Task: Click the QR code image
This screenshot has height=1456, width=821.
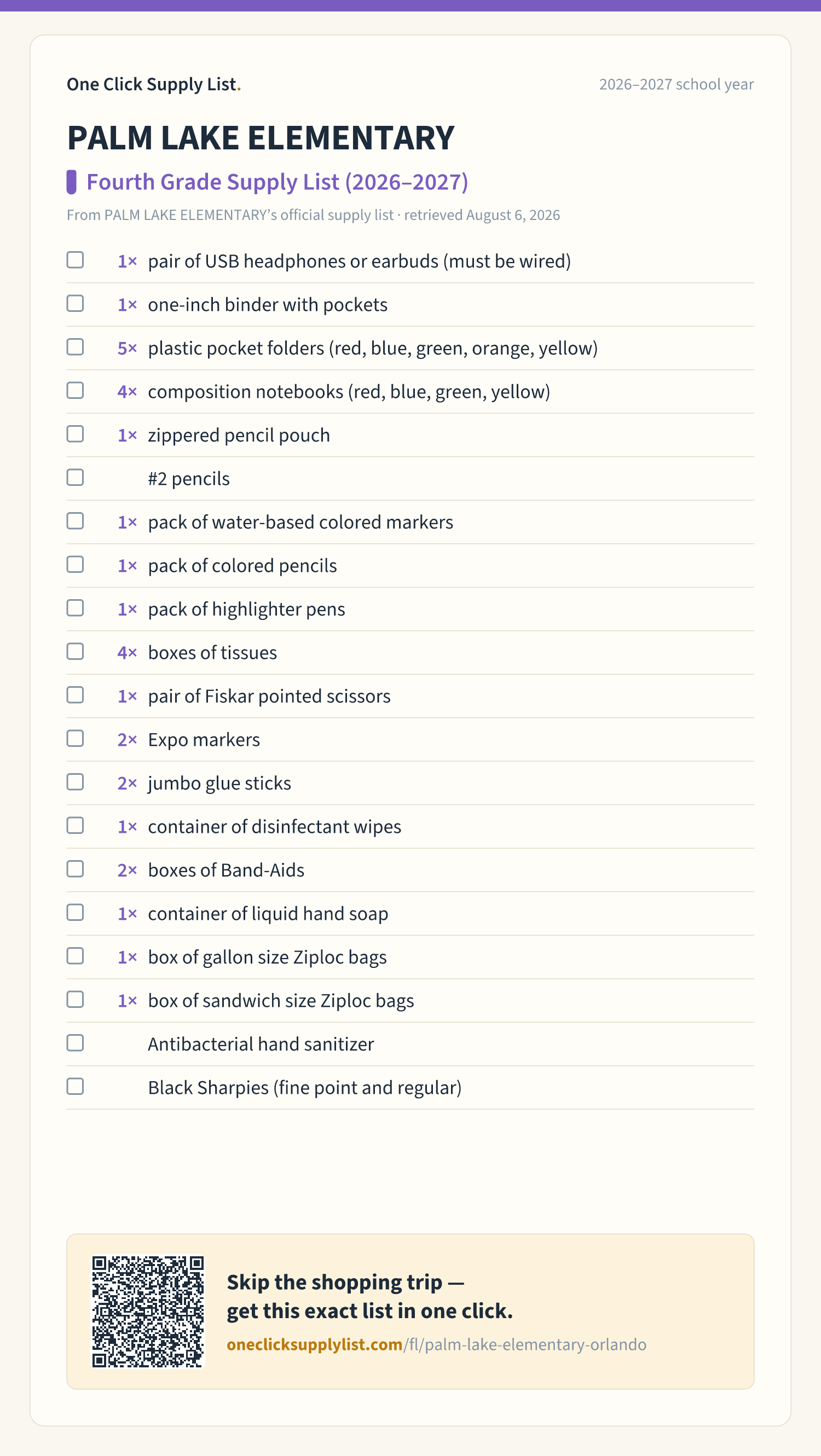Action: coord(148,1312)
